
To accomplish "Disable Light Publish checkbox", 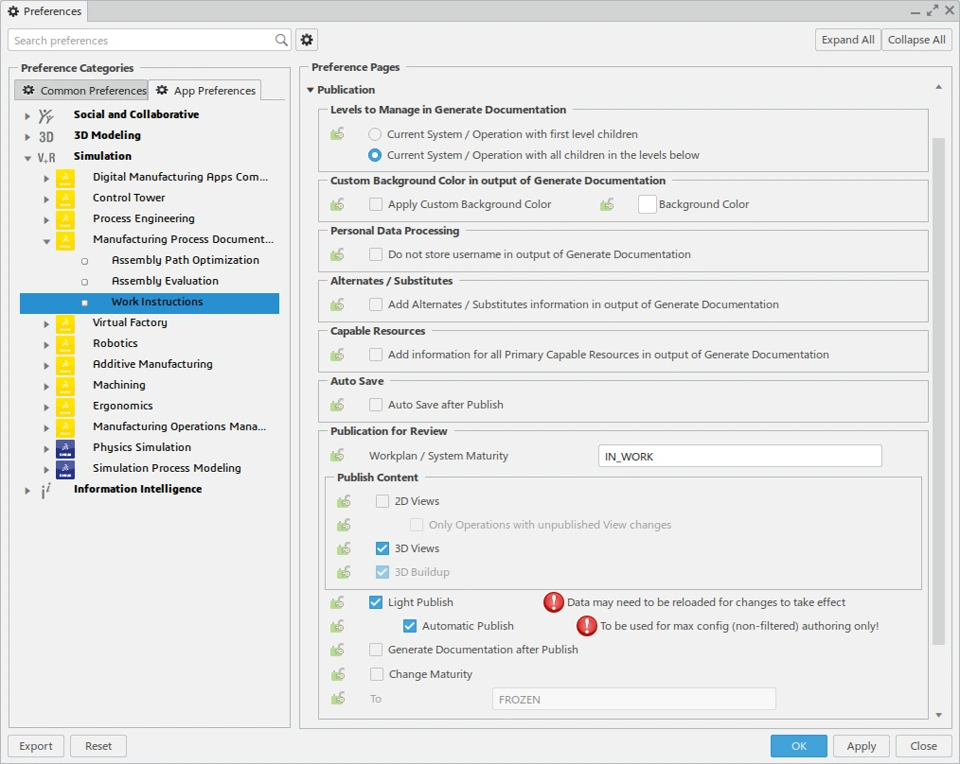I will coord(376,602).
